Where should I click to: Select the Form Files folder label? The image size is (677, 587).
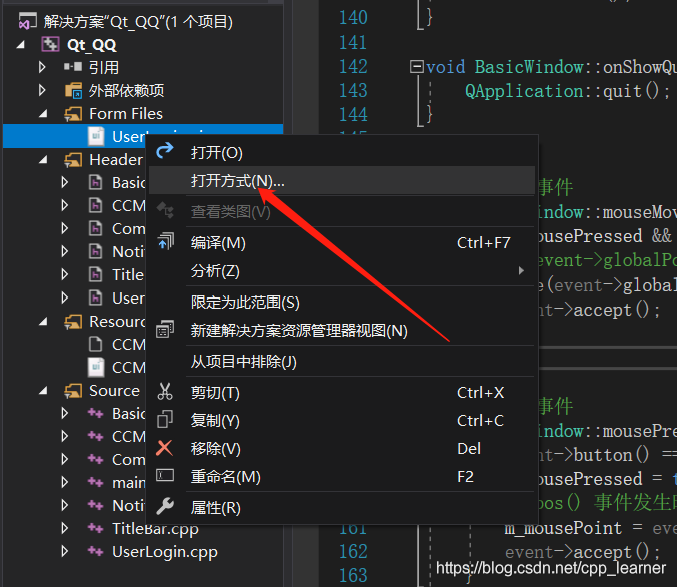pyautogui.click(x=126, y=114)
